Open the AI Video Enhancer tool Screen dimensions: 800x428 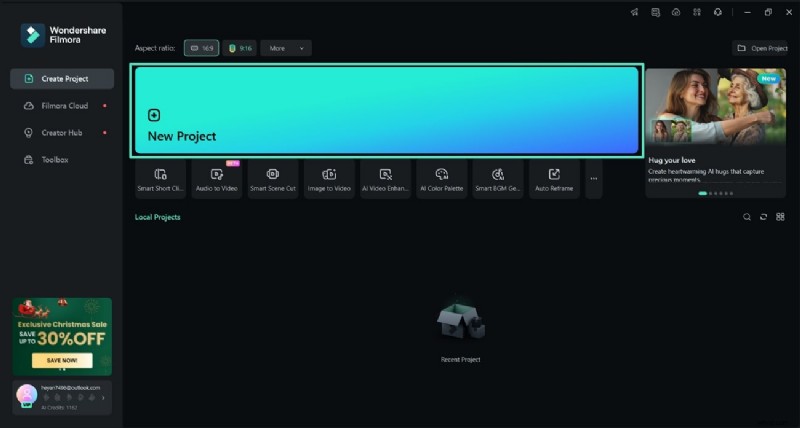point(385,179)
